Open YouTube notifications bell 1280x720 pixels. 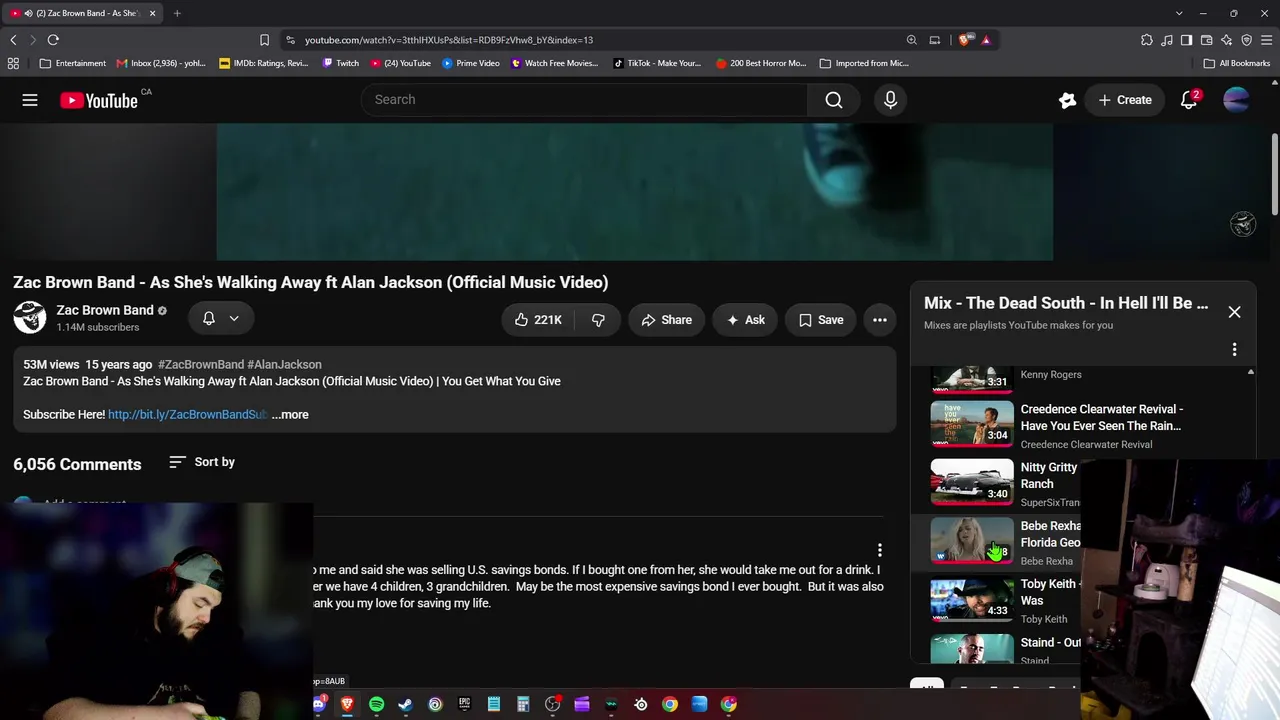coord(1189,100)
